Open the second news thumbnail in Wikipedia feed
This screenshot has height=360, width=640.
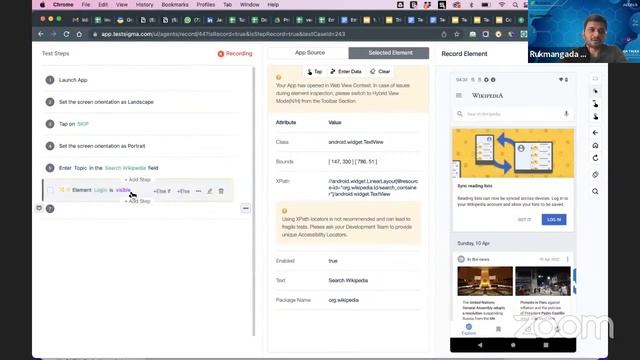[543, 281]
